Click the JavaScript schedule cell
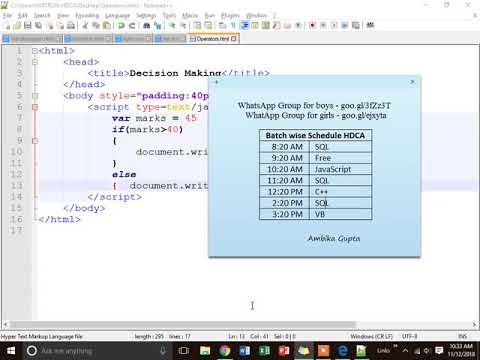 click(x=341, y=169)
